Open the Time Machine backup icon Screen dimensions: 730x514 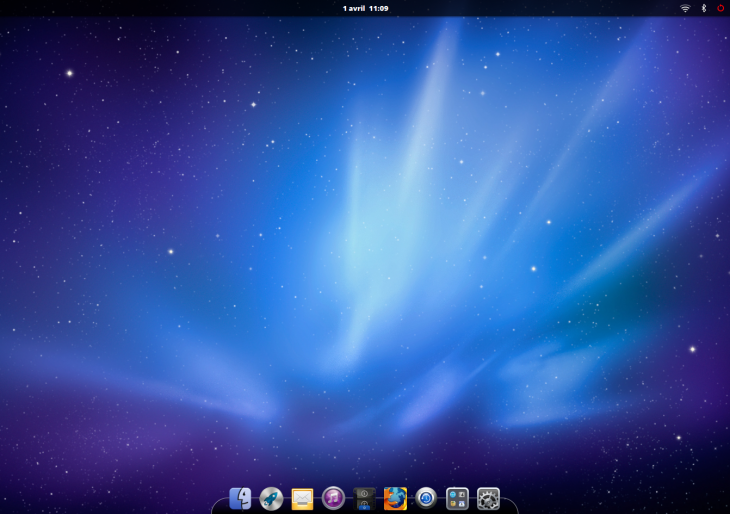(426, 498)
